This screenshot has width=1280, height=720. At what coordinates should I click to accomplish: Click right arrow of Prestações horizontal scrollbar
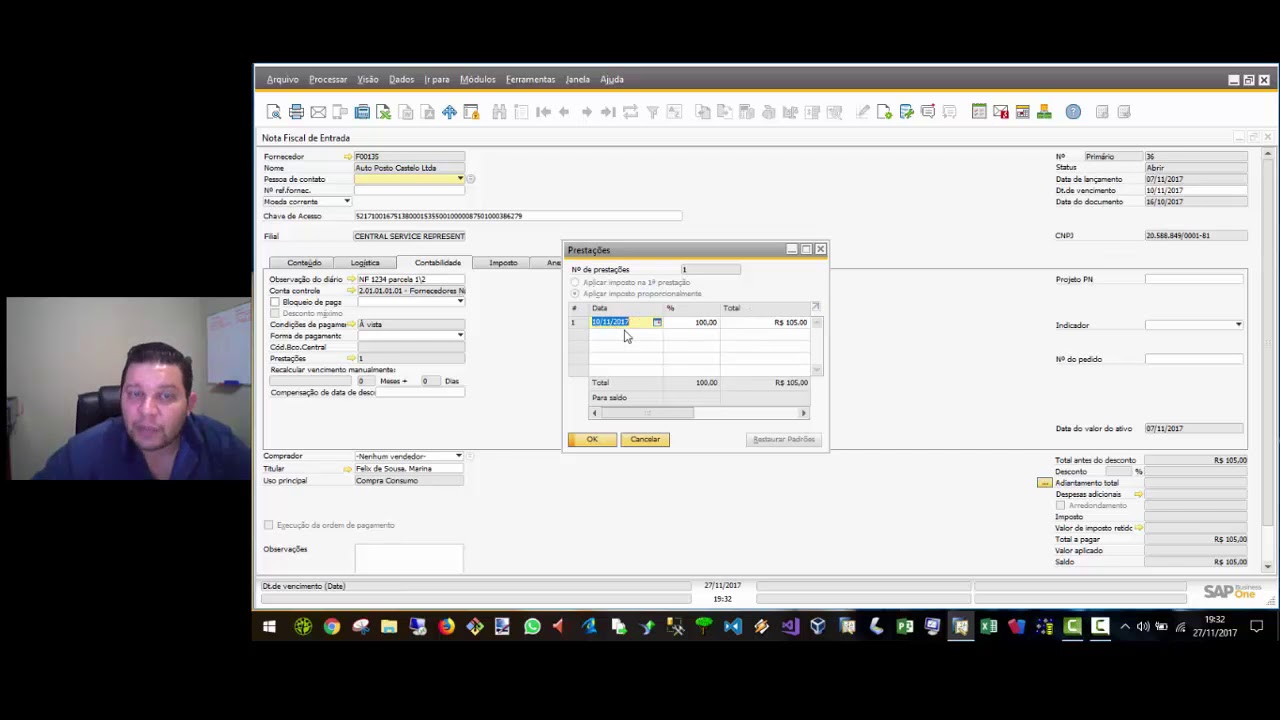click(803, 413)
